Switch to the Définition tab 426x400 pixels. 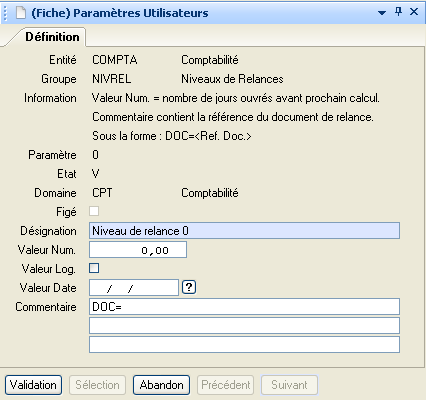[x=52, y=37]
